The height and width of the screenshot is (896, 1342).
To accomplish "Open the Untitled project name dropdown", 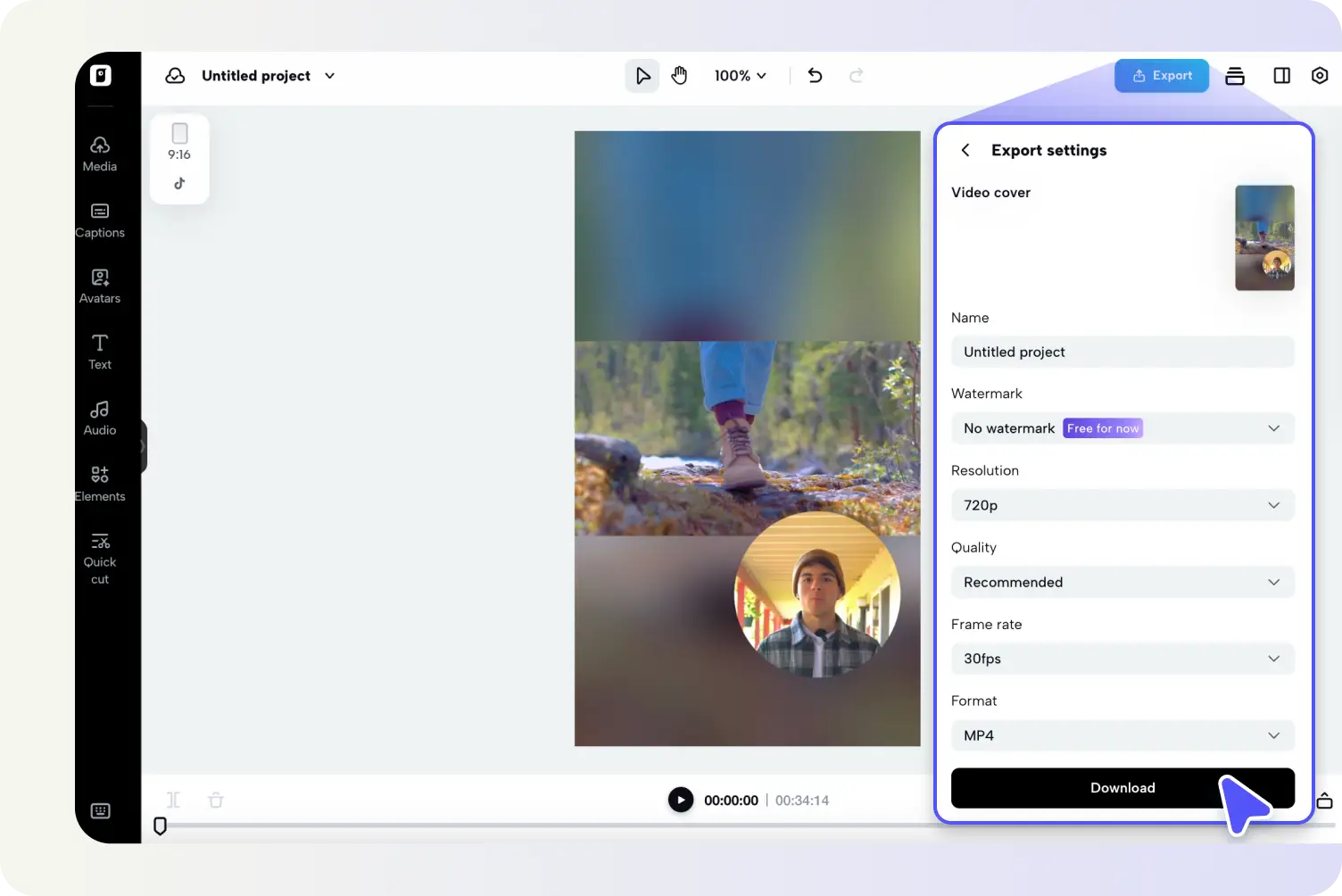I will (x=269, y=76).
